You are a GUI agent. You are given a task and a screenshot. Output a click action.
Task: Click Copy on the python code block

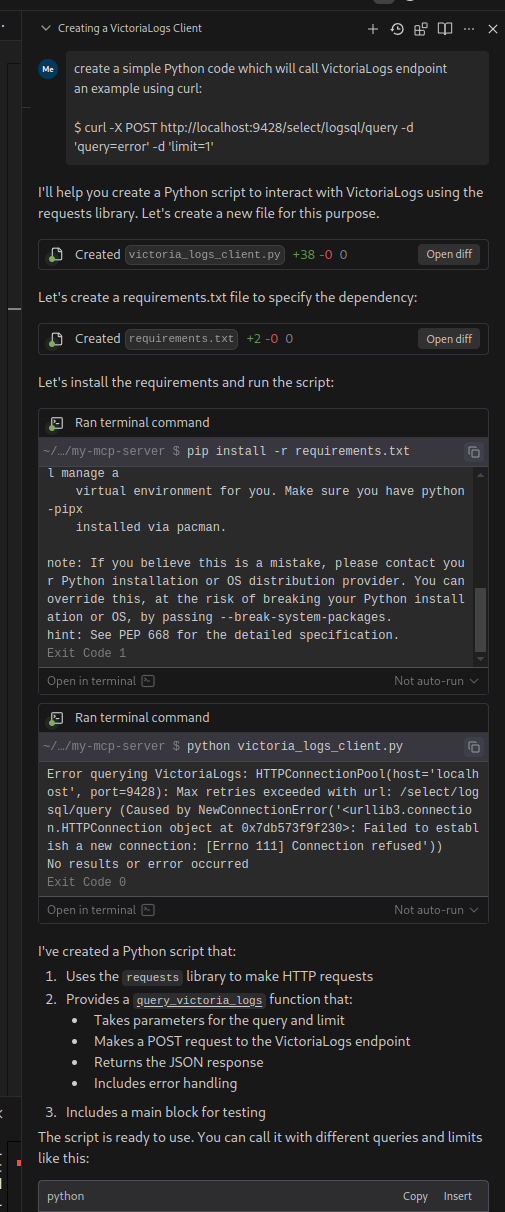click(x=415, y=1196)
